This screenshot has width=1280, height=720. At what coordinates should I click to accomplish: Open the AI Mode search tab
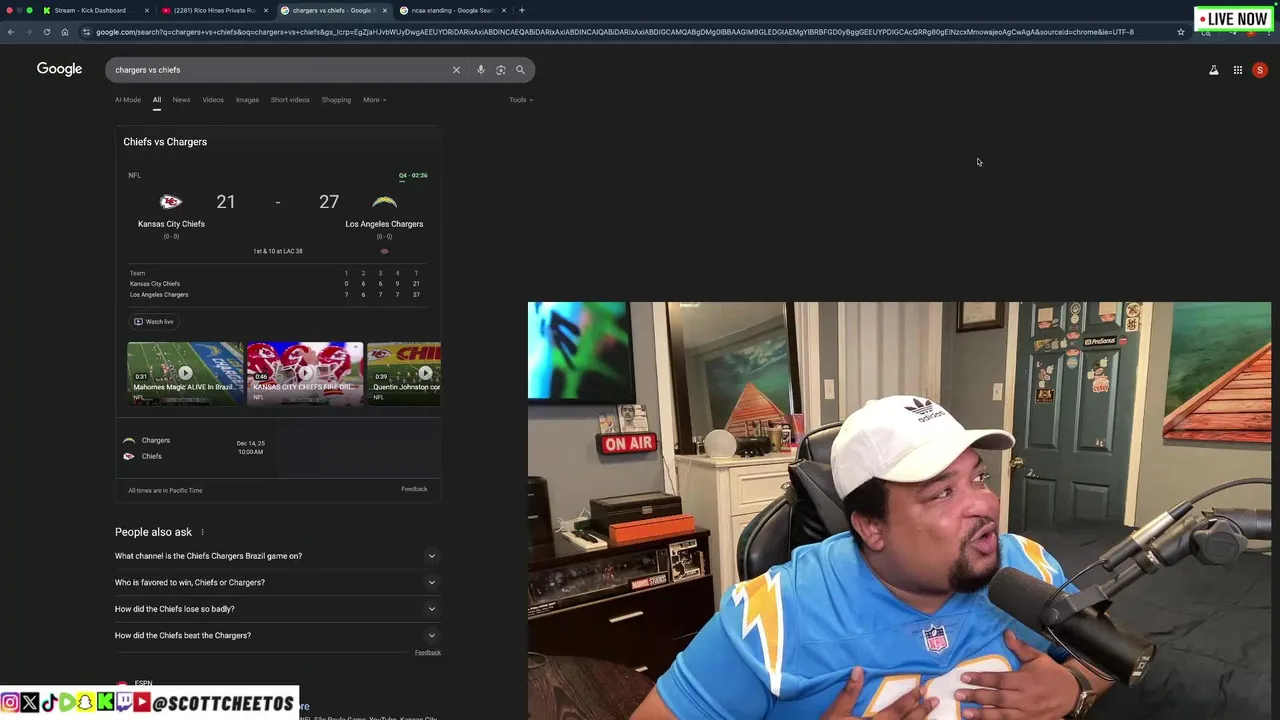tap(128, 100)
